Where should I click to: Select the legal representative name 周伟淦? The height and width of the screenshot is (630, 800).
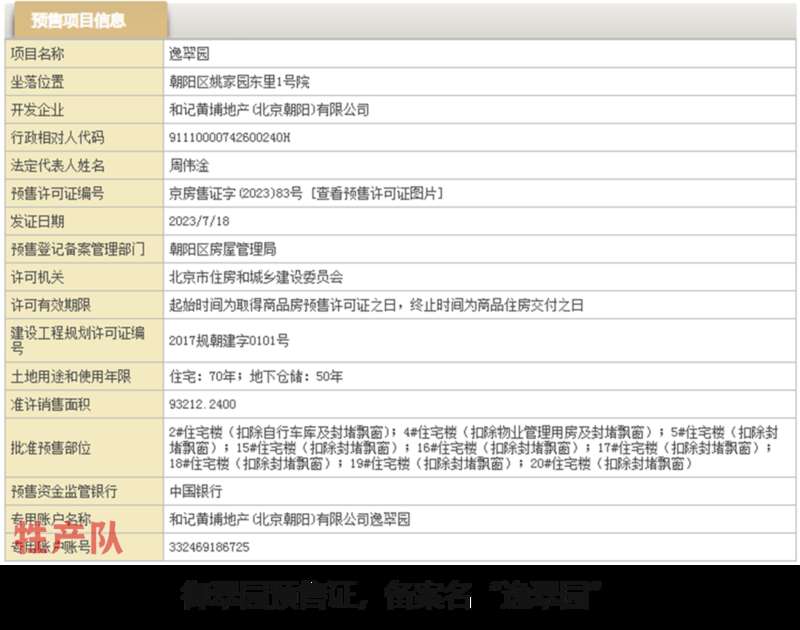tap(189, 165)
